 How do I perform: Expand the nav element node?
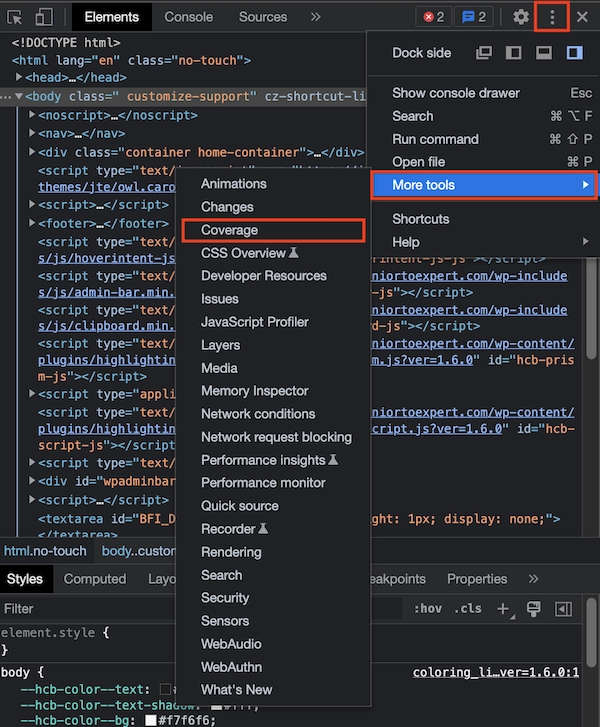tap(32, 133)
